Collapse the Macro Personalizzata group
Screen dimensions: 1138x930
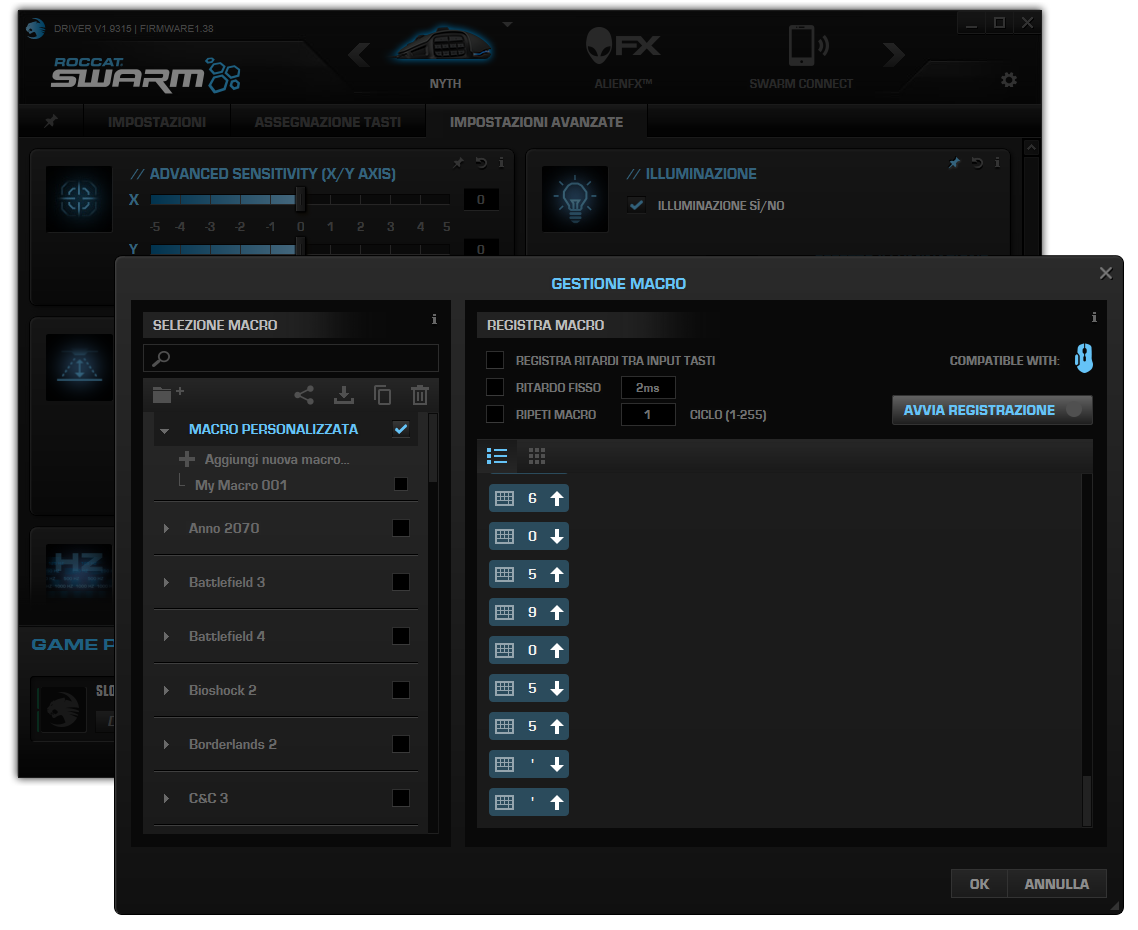coord(165,431)
